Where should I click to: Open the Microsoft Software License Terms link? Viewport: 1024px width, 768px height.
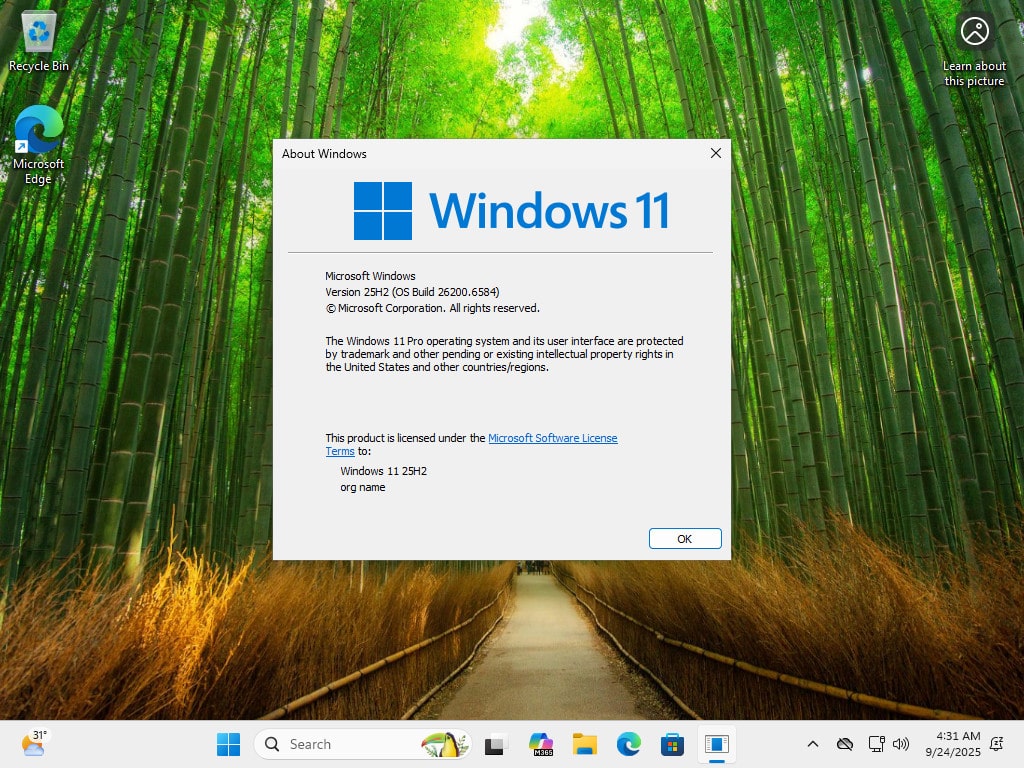(x=552, y=438)
